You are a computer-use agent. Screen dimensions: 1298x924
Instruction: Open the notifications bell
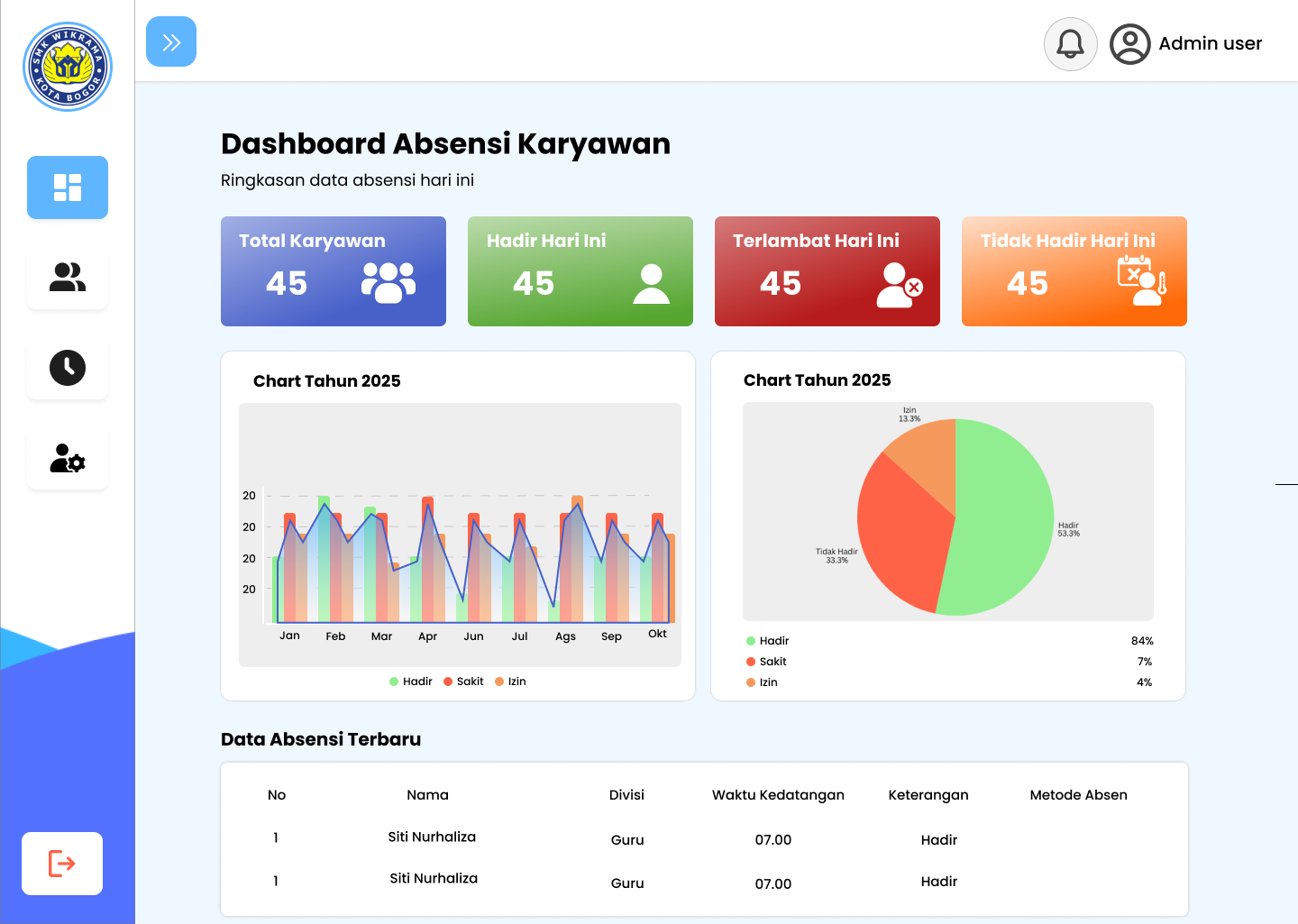point(1070,44)
